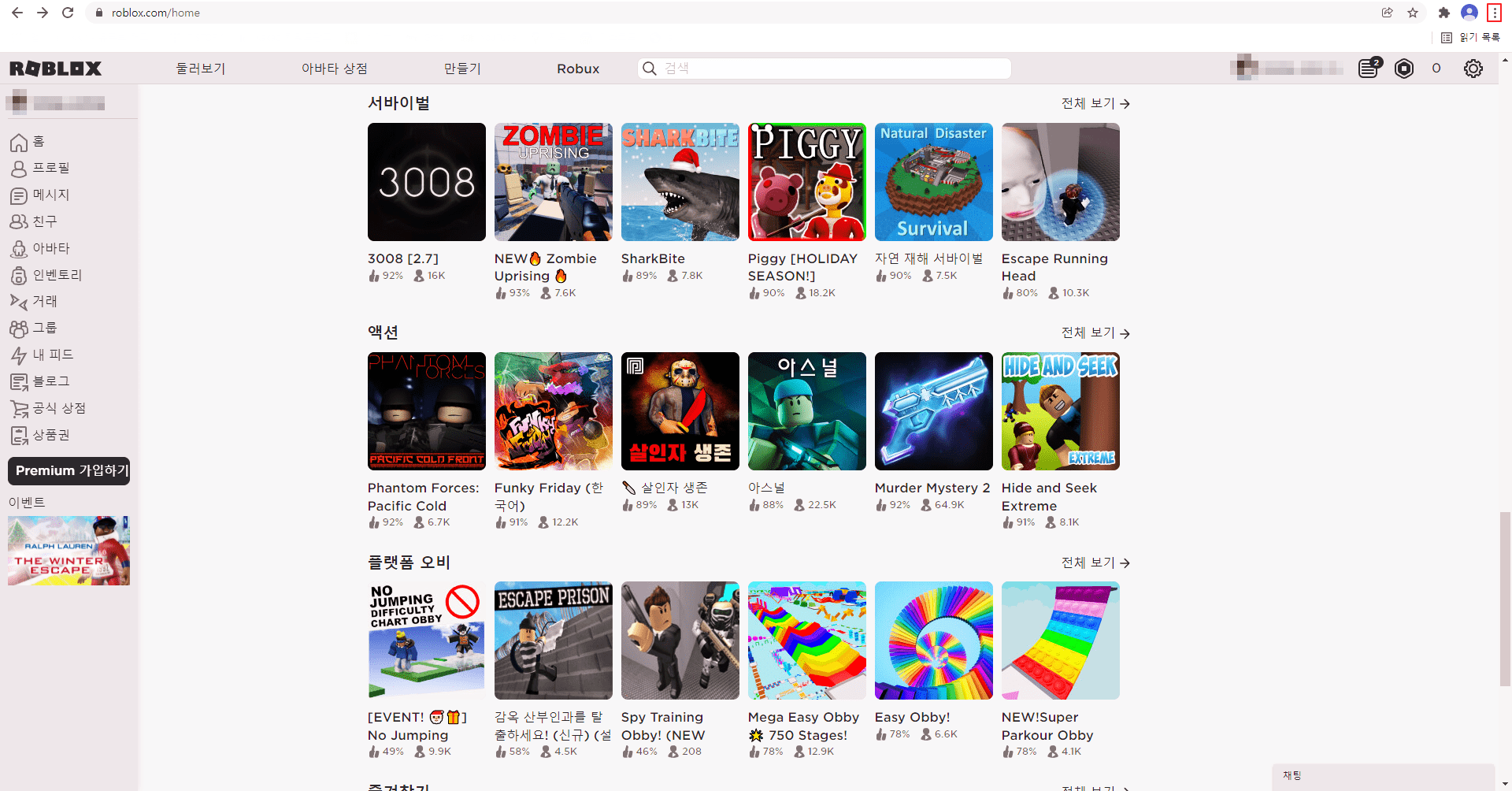Bookmark this page with star icon
The image size is (1512, 791).
click(1413, 13)
